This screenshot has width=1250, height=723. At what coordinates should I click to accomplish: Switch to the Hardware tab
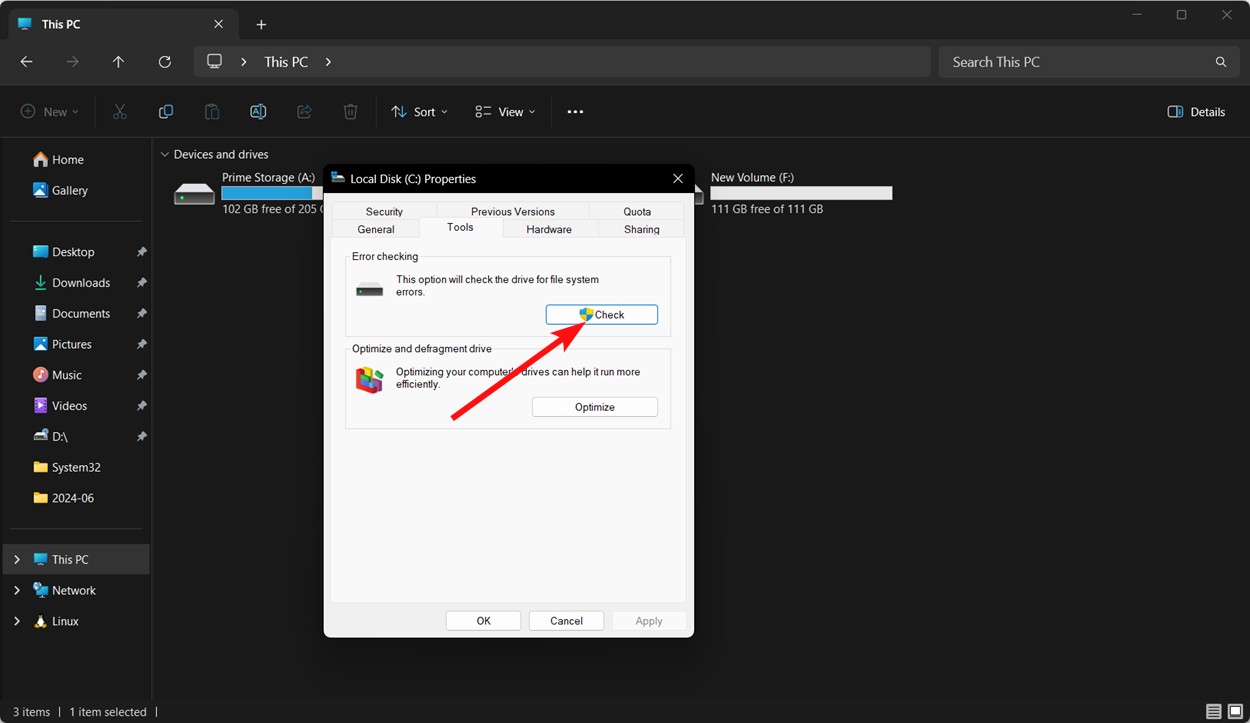click(x=548, y=229)
